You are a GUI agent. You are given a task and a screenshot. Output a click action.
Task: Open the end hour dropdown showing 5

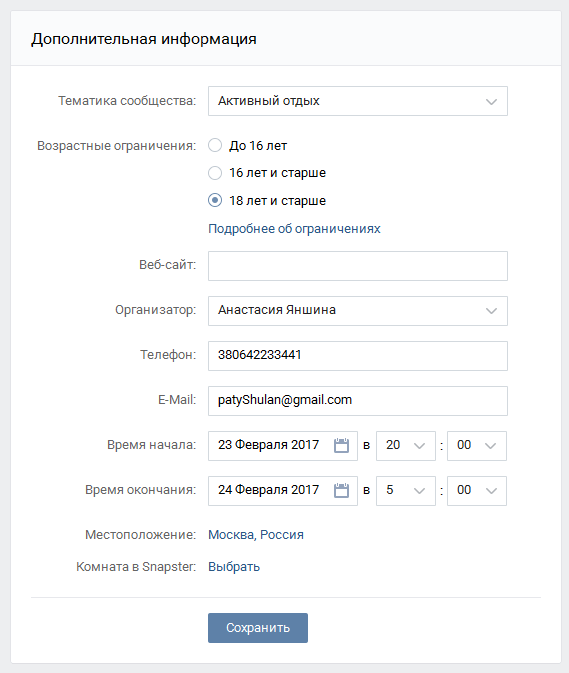click(406, 491)
